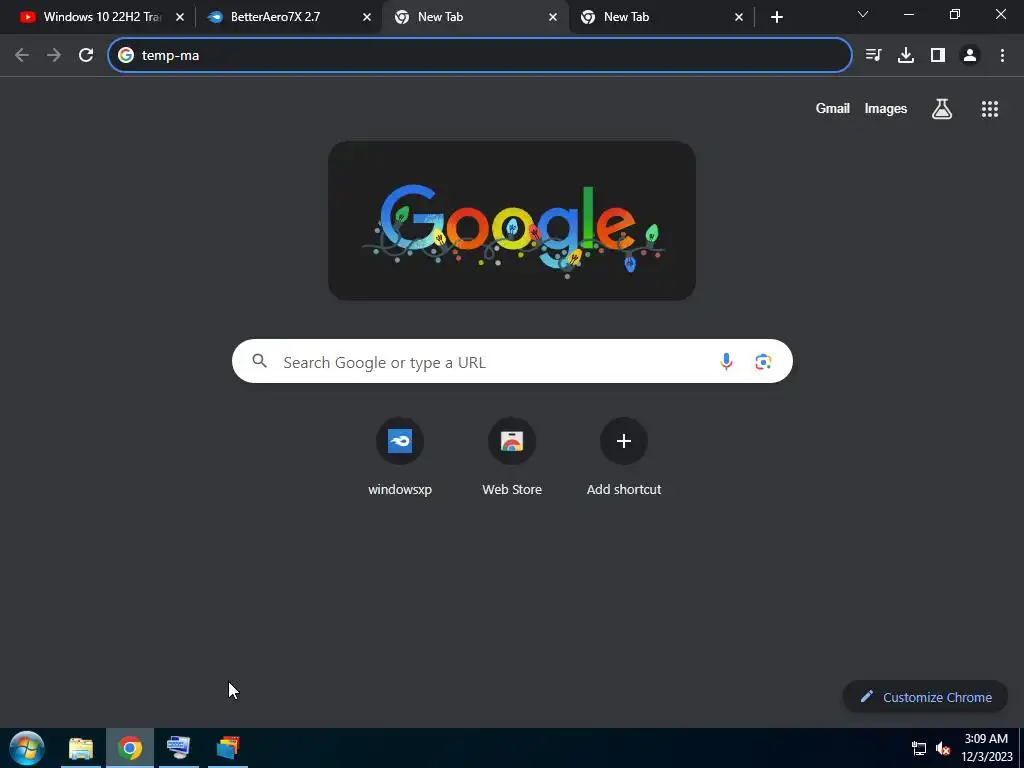Start voice search with microphone icon
The width and height of the screenshot is (1024, 768).
726,361
